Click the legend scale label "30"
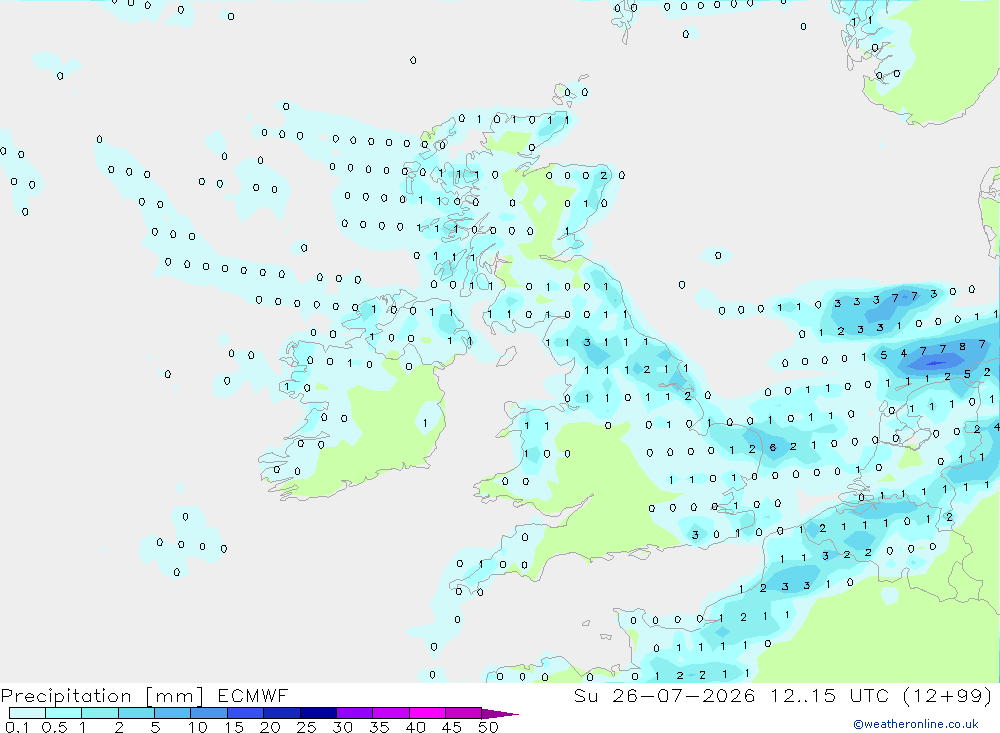Viewport: 1000px width, 733px height. [x=342, y=727]
